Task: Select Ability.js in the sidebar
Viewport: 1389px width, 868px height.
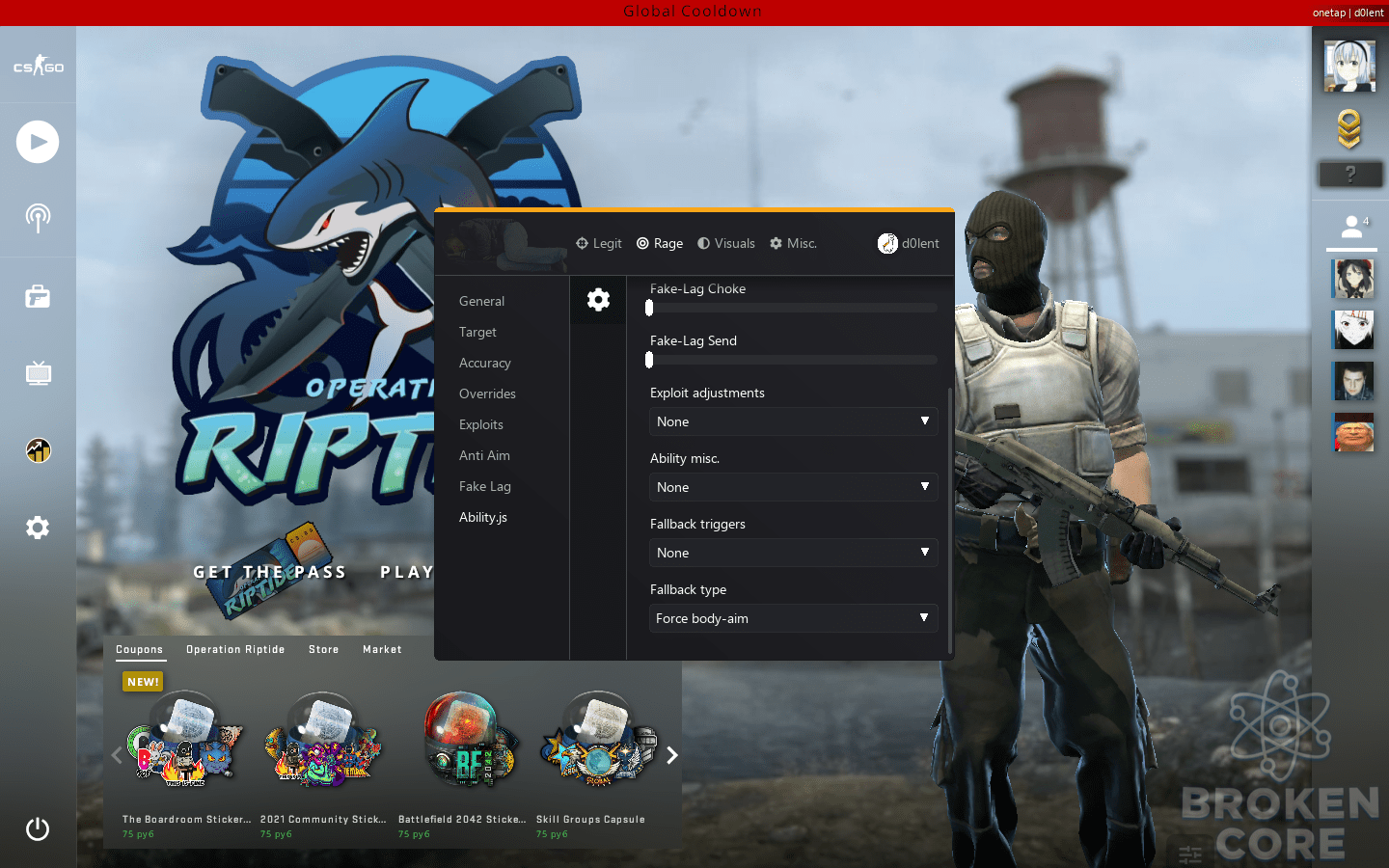Action: pos(483,517)
